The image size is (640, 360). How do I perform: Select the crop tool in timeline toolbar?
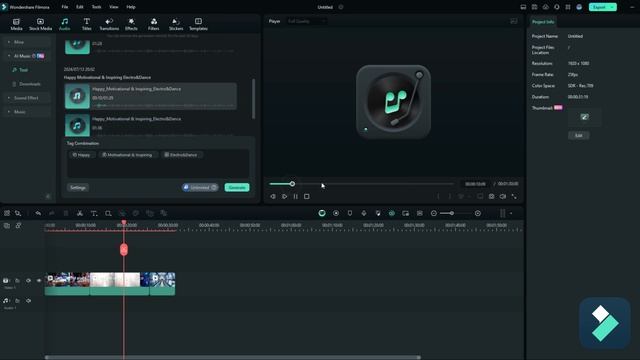tap(108, 213)
